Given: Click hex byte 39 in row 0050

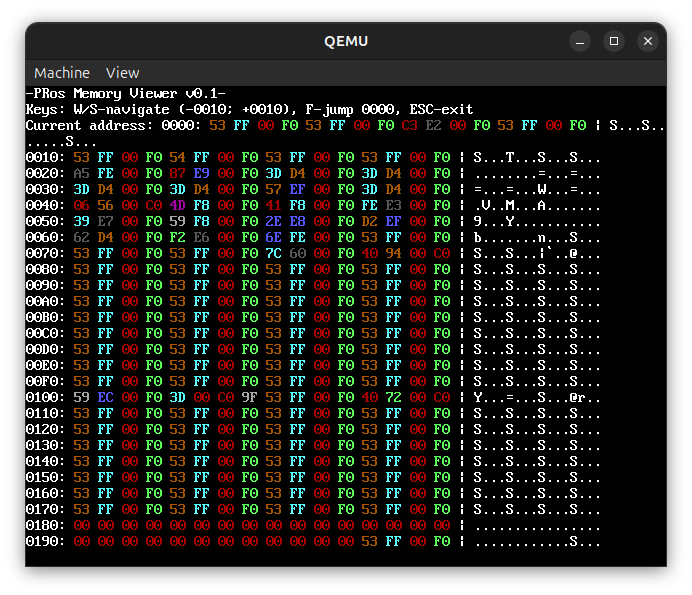Looking at the screenshot, I should [81, 222].
